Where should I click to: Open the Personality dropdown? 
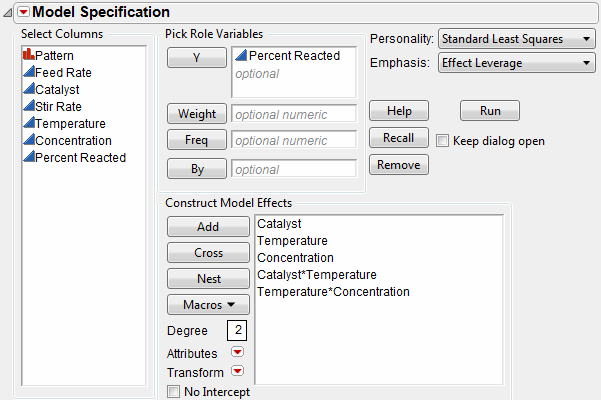(516, 39)
